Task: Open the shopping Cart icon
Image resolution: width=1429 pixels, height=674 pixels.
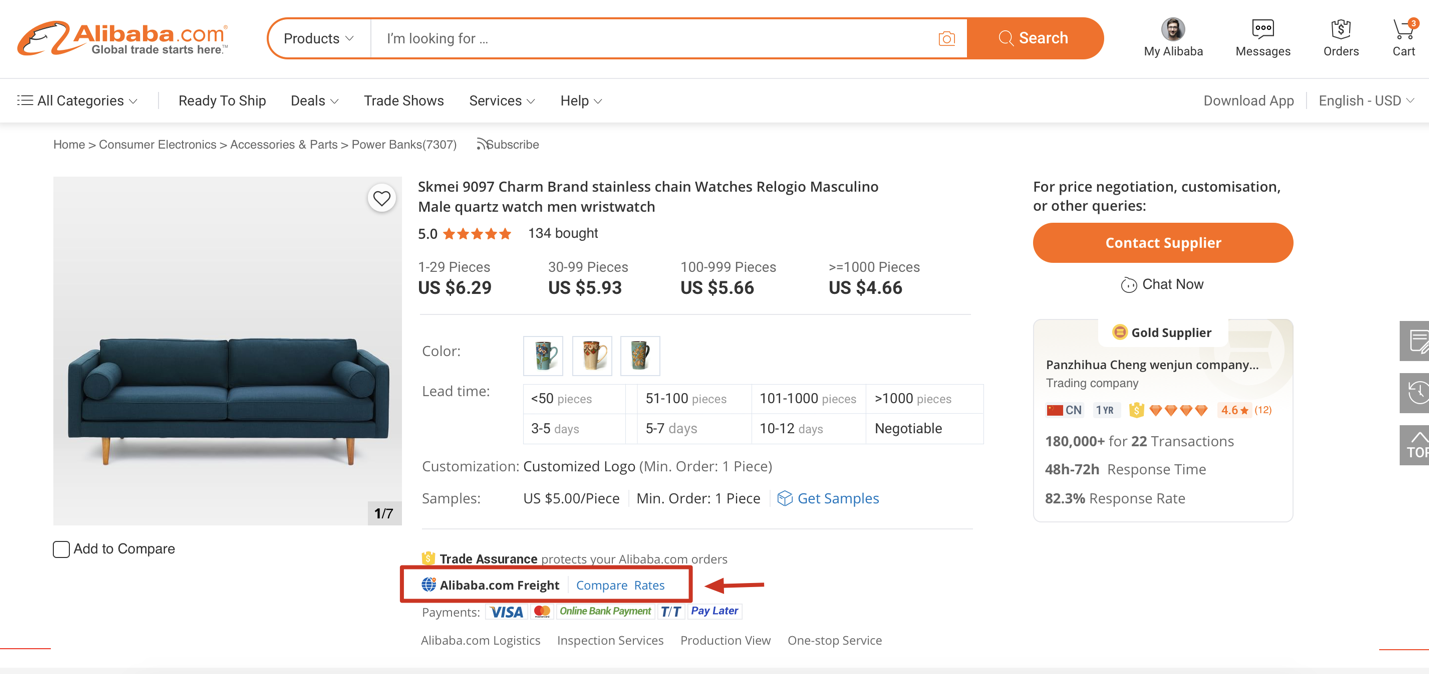Action: pos(1404,29)
